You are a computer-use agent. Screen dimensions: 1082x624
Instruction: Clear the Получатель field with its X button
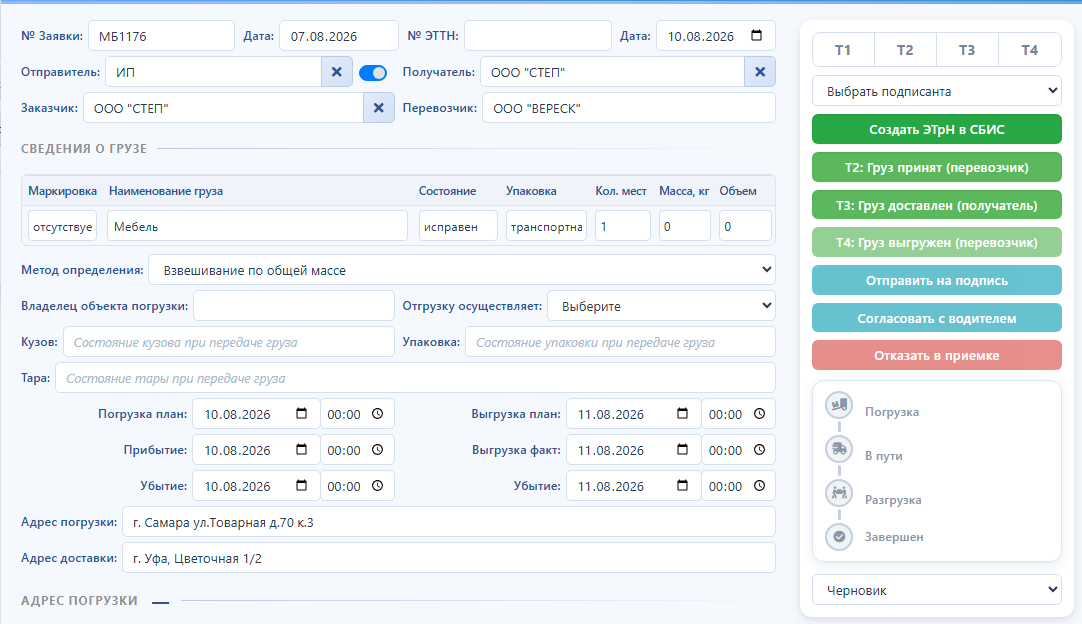[760, 72]
